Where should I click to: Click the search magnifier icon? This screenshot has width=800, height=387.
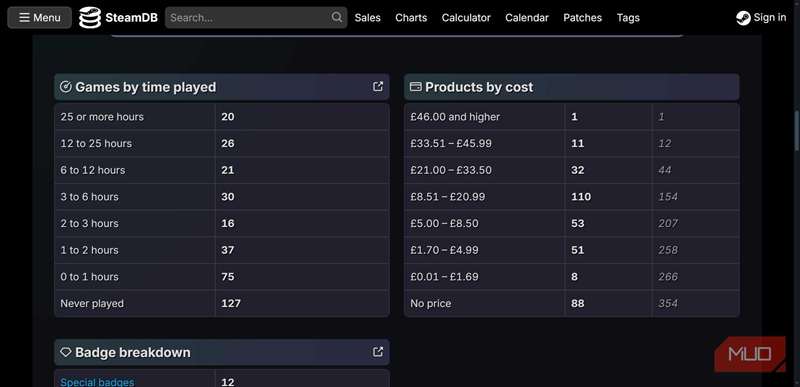[x=337, y=17]
